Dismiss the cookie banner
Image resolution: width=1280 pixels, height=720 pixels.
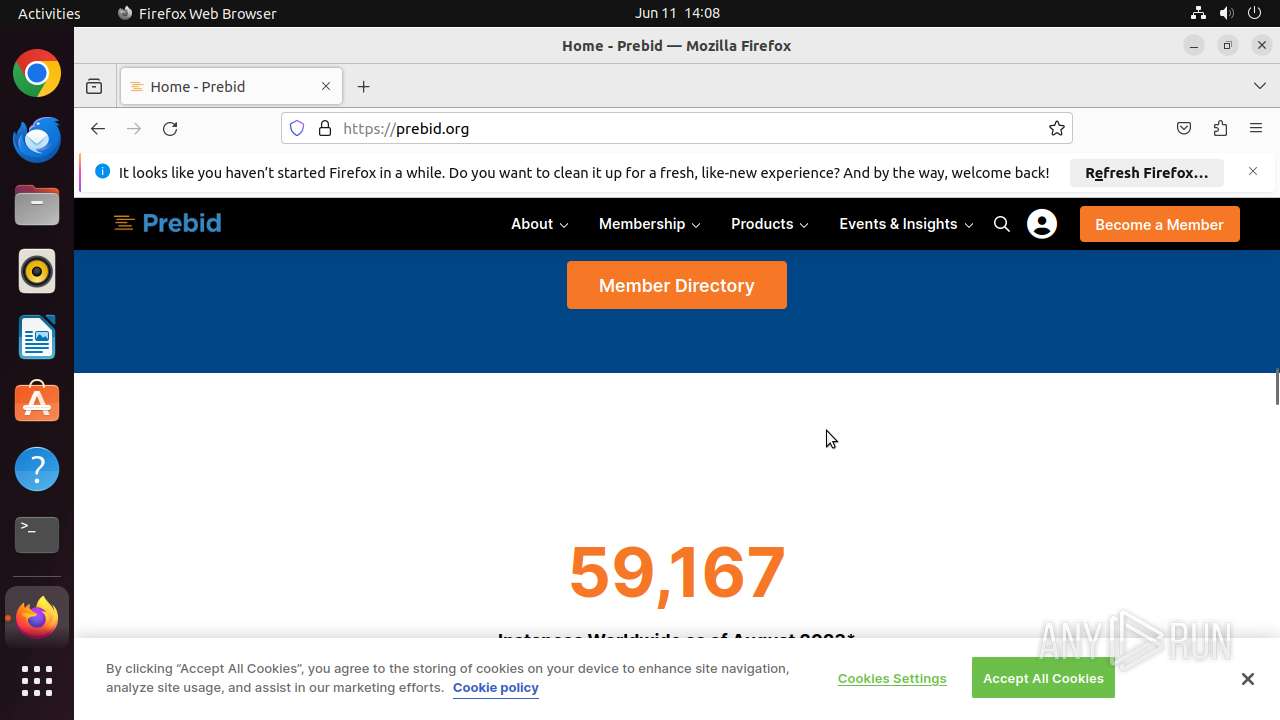(1248, 679)
